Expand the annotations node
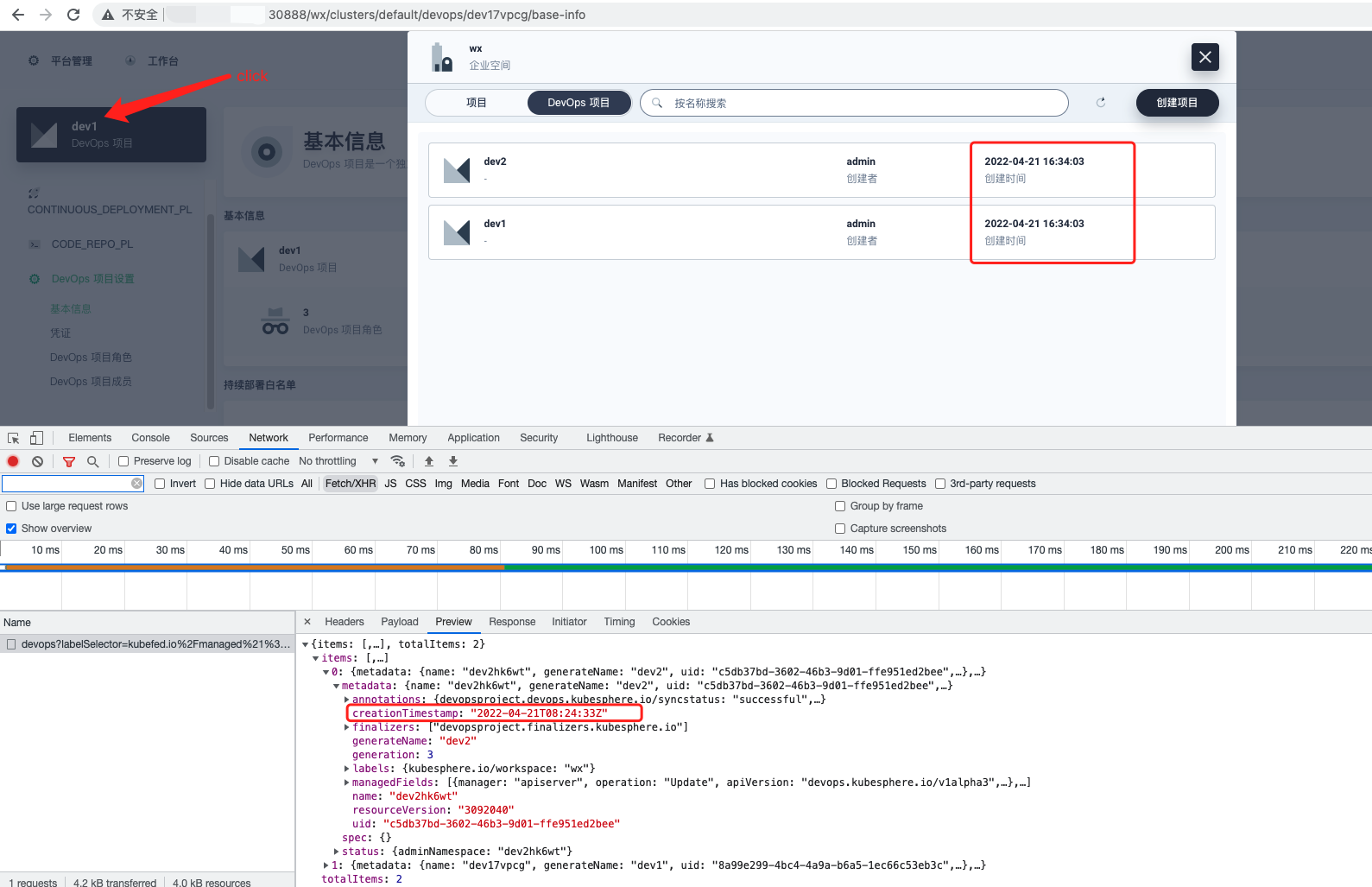 point(346,700)
